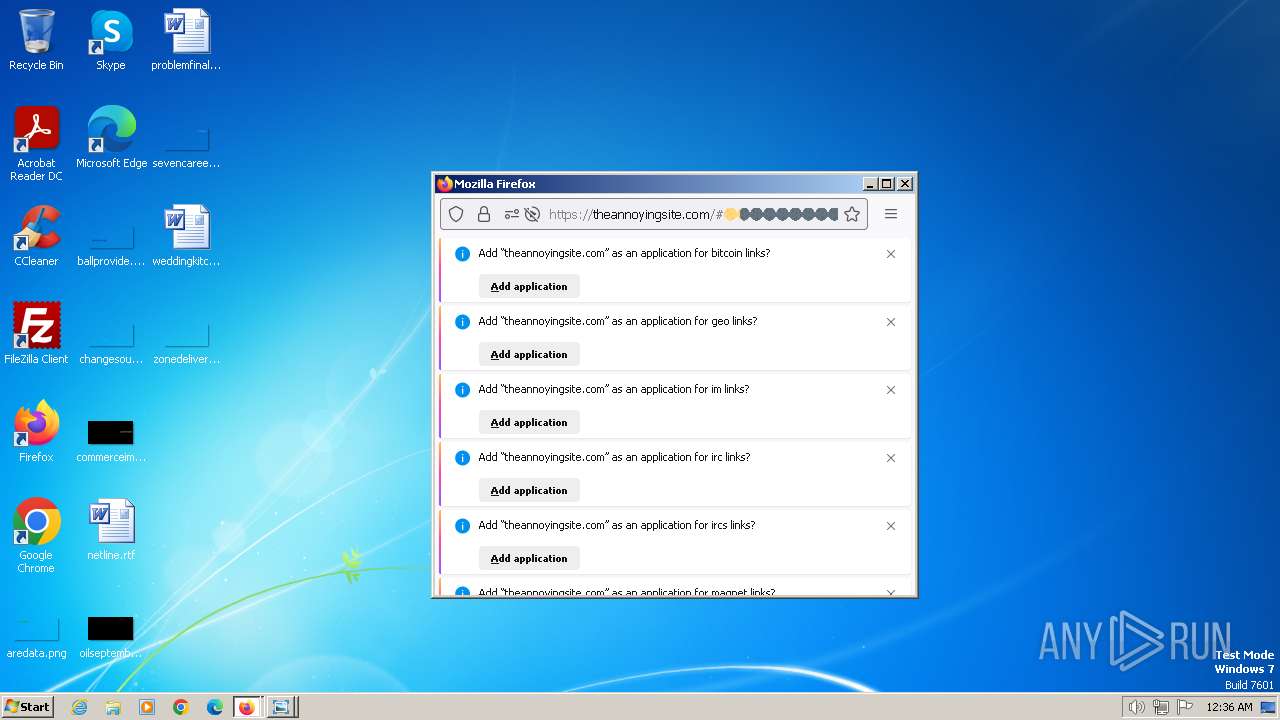The image size is (1280, 720).
Task: Open the Skype desktop shortcut
Action: coord(110,40)
